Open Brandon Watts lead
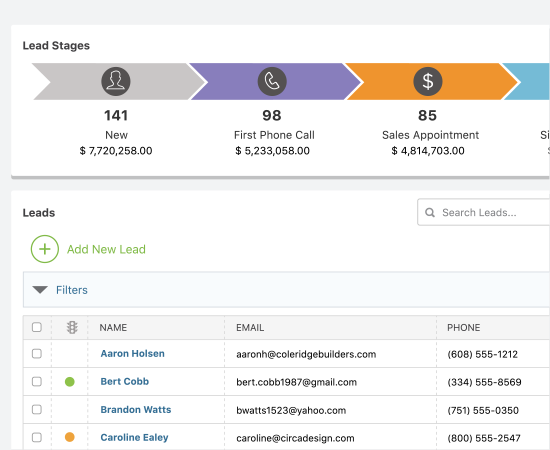 pos(136,410)
